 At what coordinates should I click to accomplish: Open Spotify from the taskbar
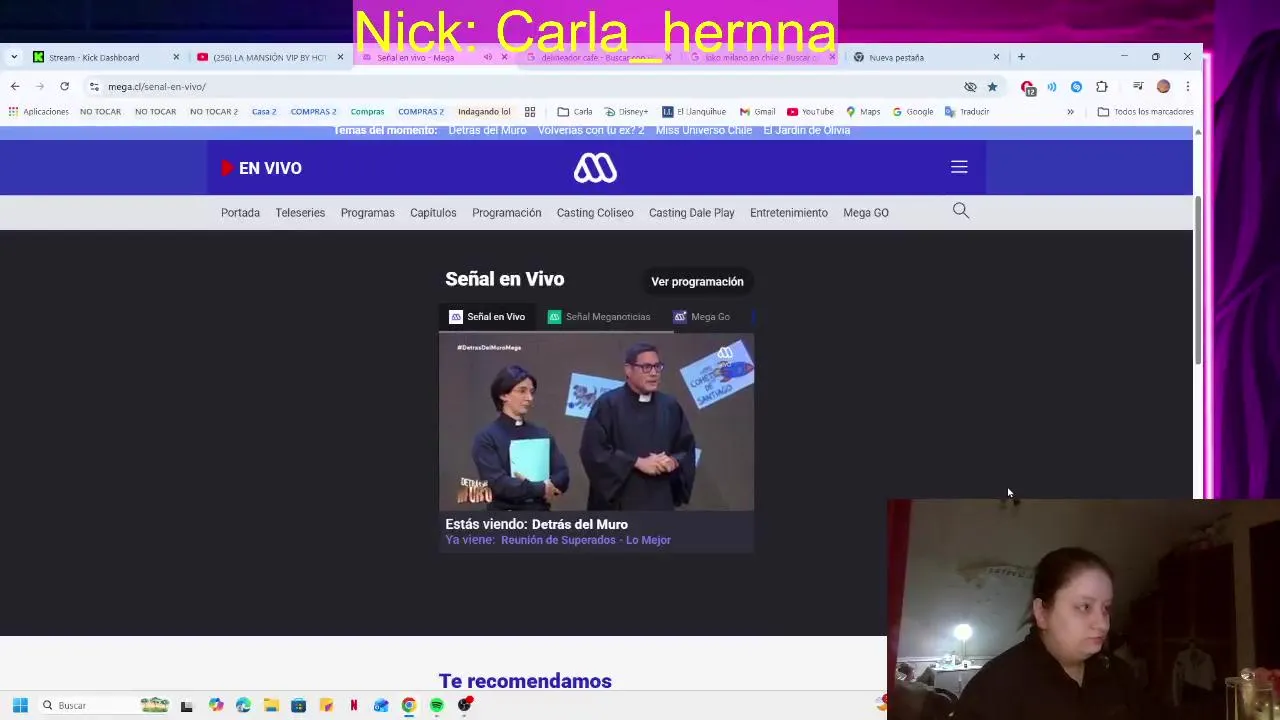(x=437, y=705)
